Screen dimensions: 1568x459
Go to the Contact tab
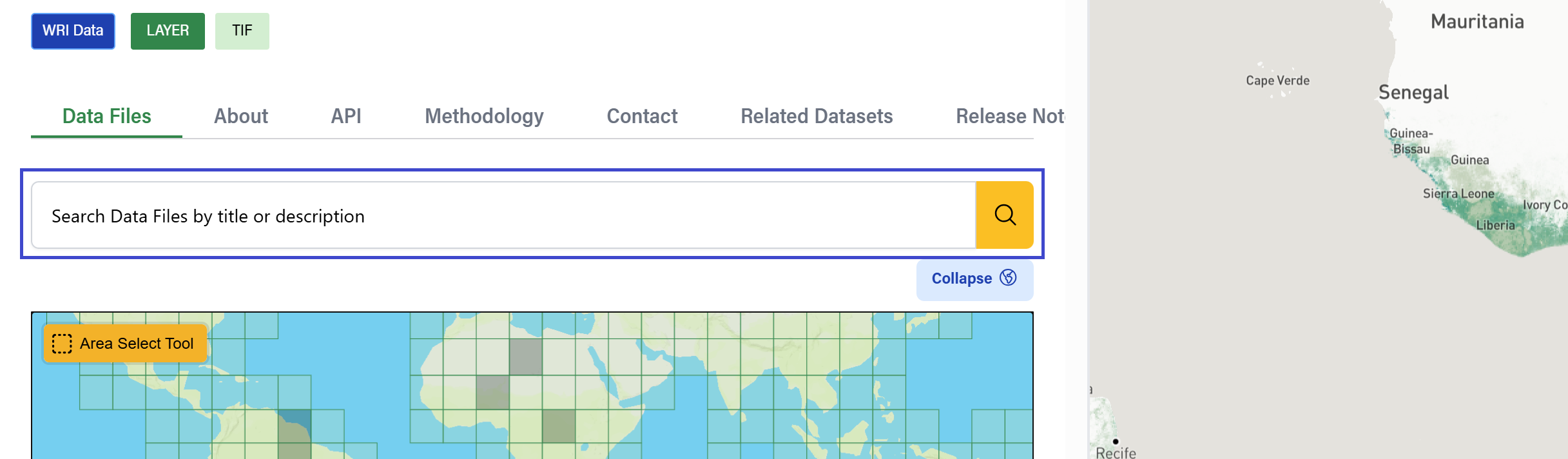point(642,117)
